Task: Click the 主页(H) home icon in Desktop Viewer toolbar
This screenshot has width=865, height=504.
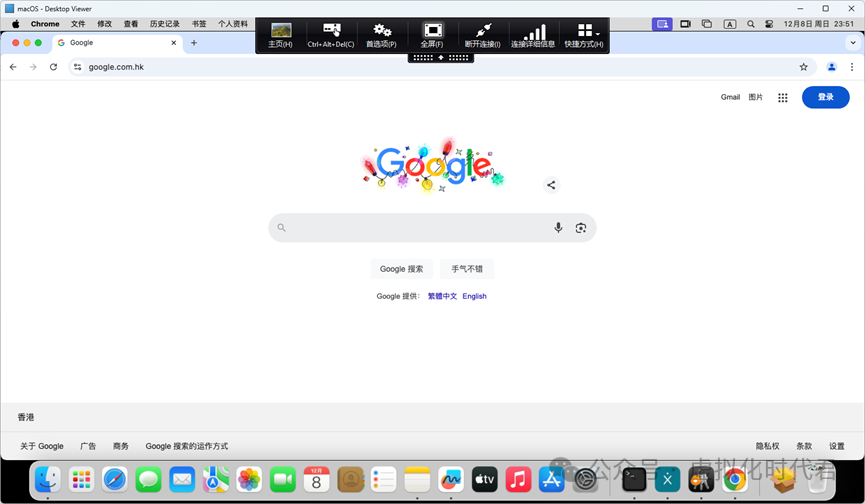Action: point(280,35)
